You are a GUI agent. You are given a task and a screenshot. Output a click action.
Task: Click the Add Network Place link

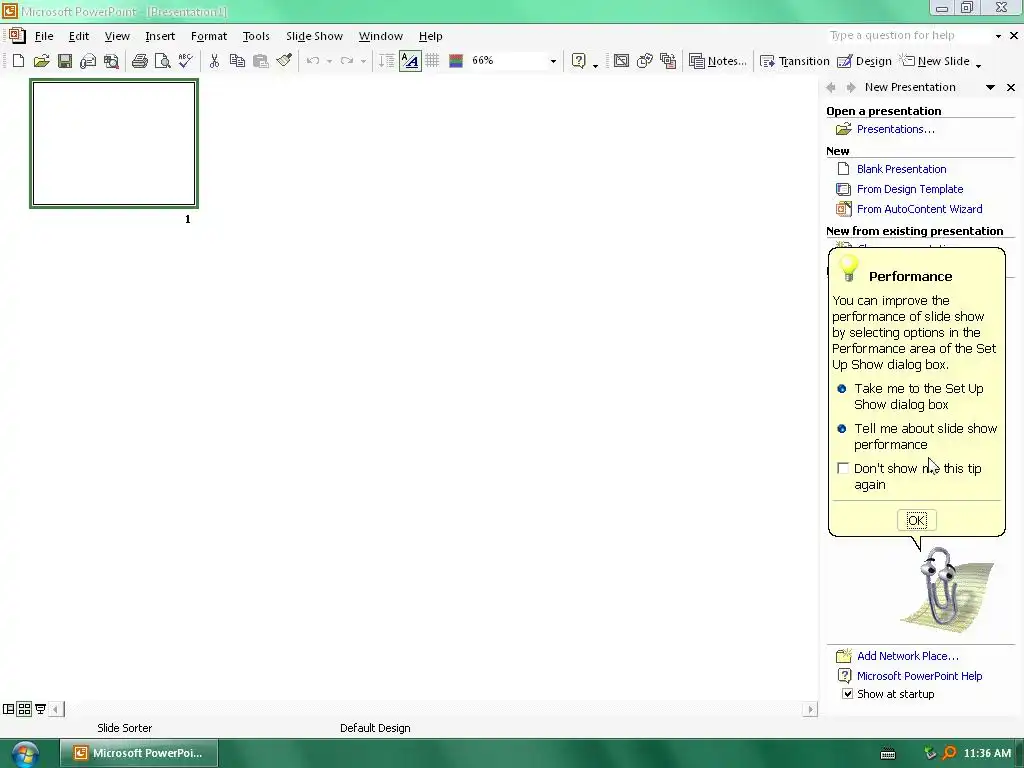908,656
